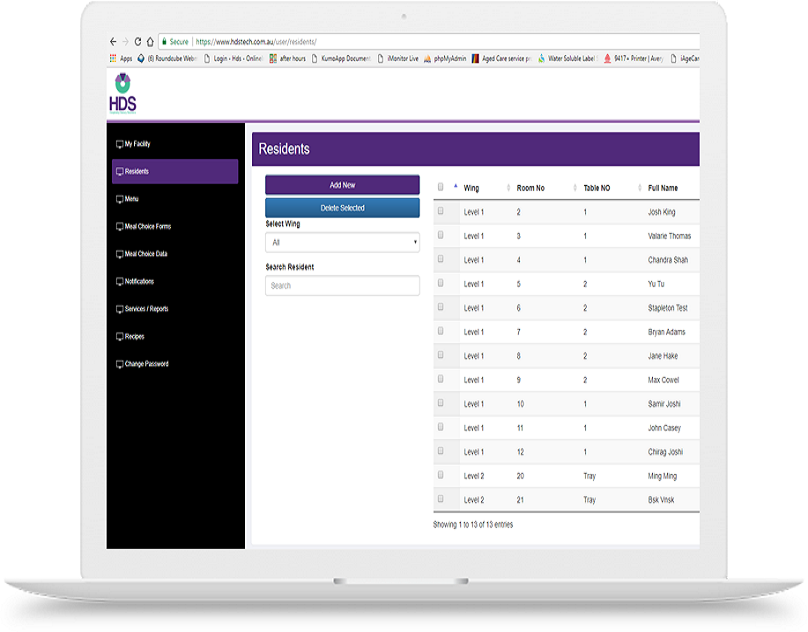Open the Water Soluble Label bookmark

pos(568,59)
